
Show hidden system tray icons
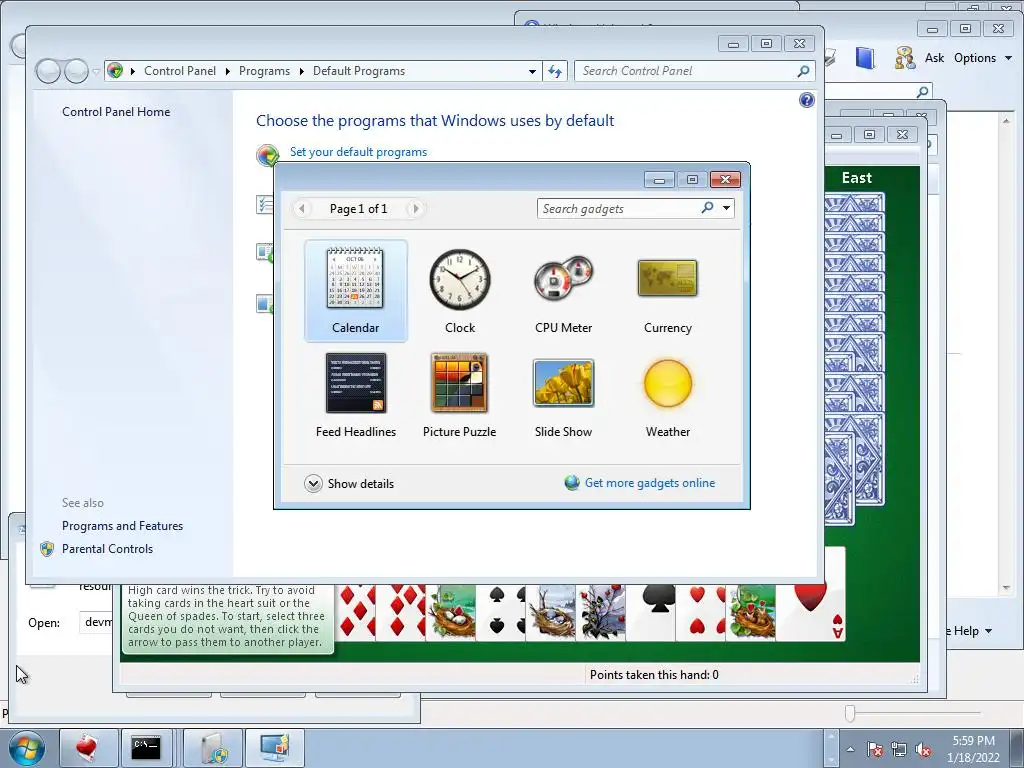(850, 749)
